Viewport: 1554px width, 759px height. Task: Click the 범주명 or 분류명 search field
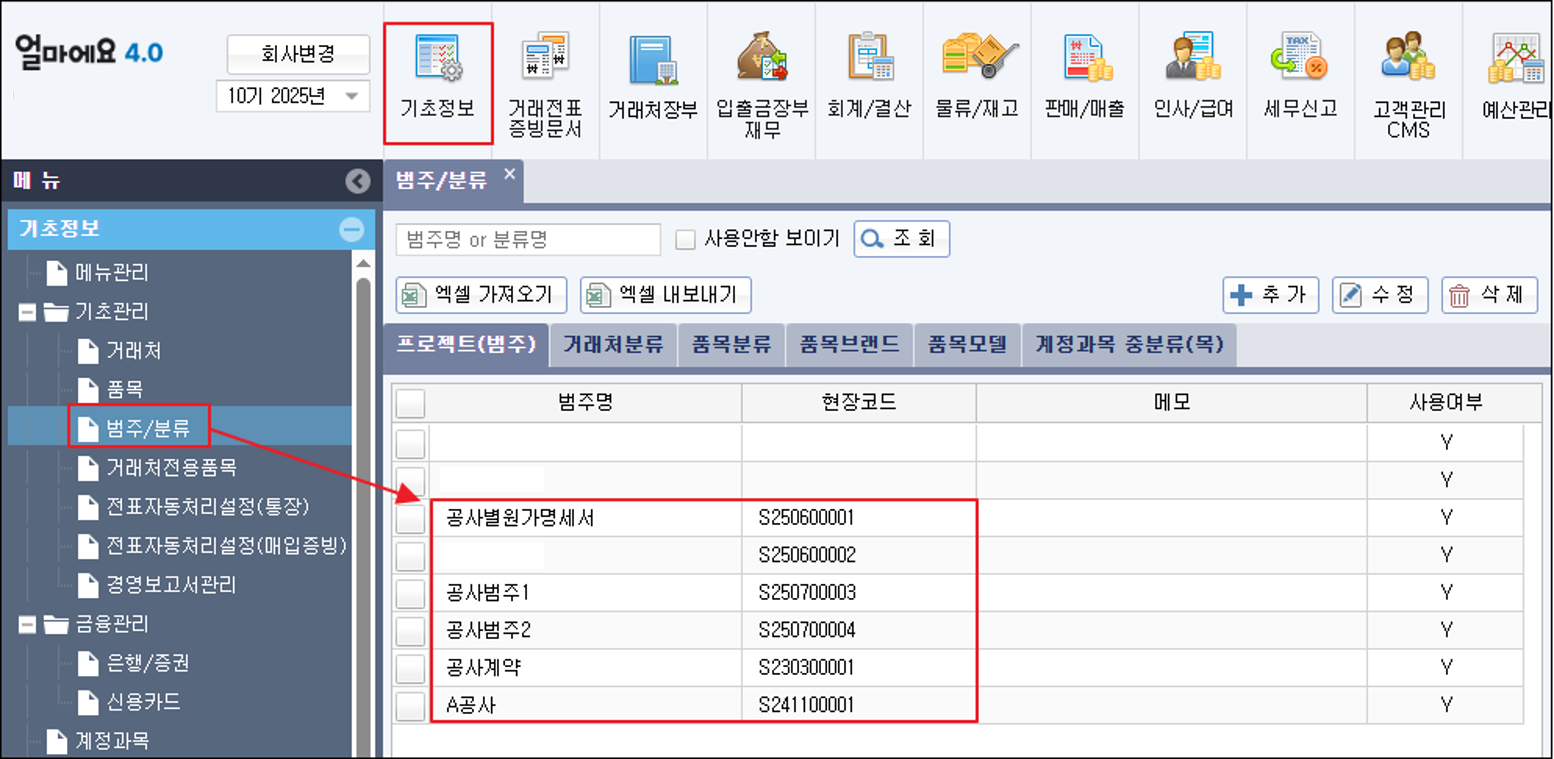(x=527, y=239)
